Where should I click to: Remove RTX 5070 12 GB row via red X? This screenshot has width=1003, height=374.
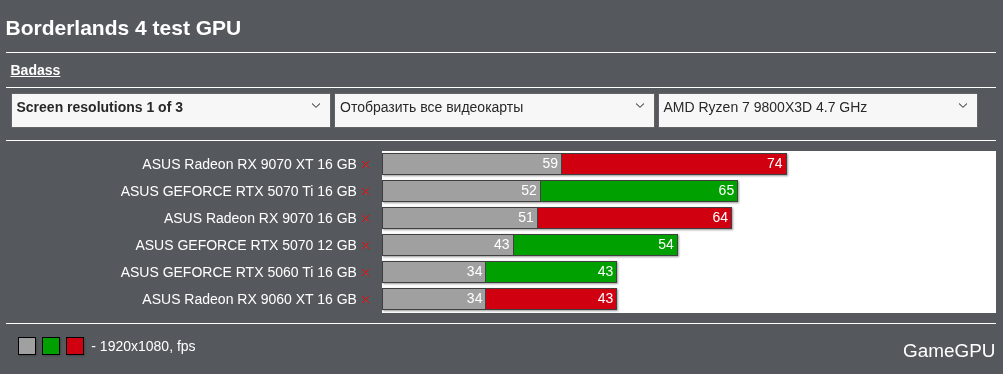(365, 245)
